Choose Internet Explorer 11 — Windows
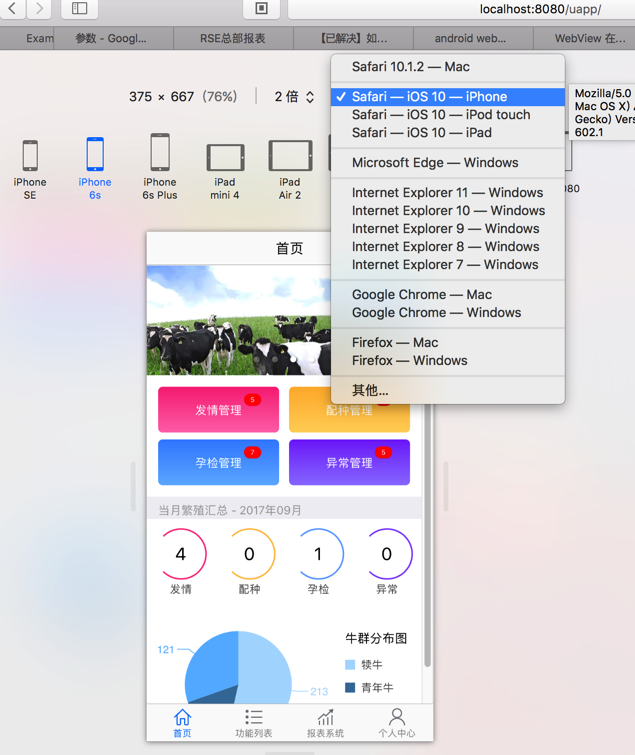Screen dimensions: 635x755 [x=448, y=193]
